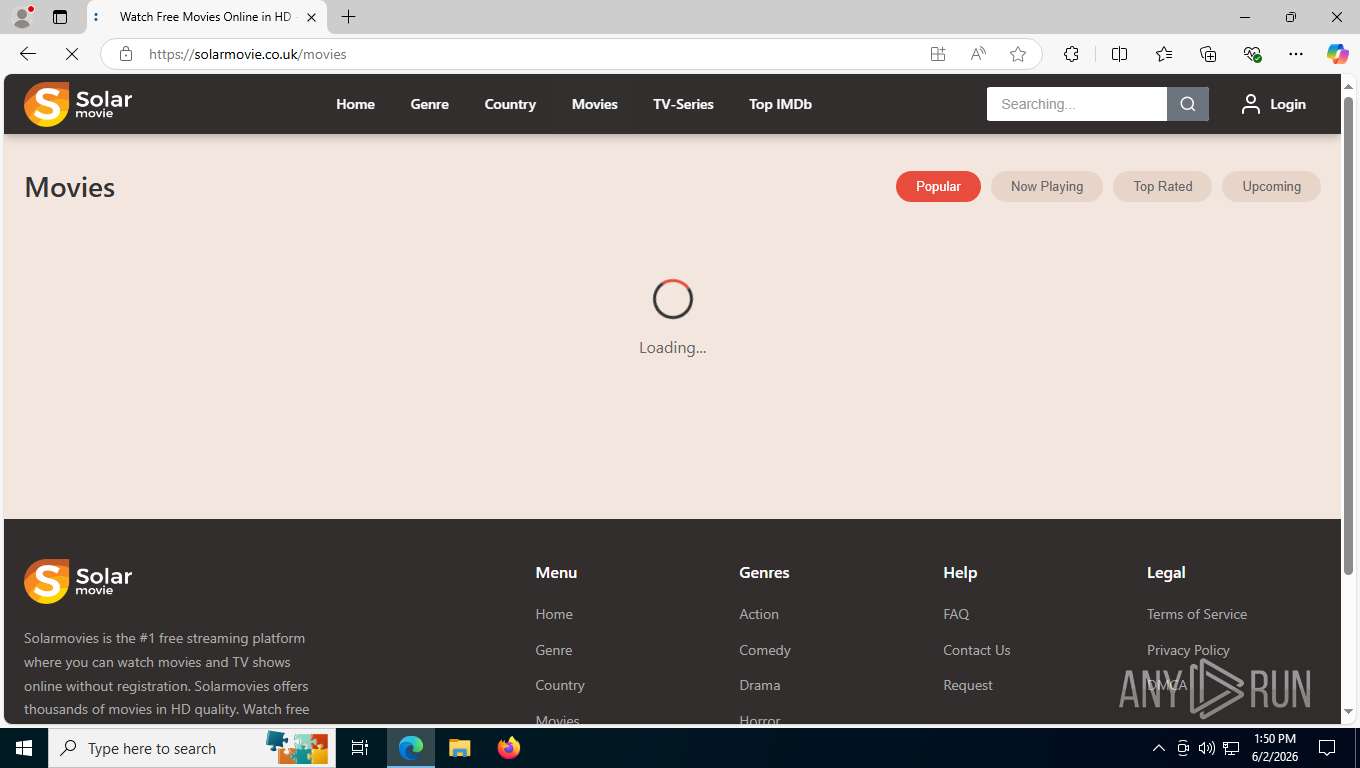The height and width of the screenshot is (768, 1360).
Task: Open Request link in Help
Action: click(x=968, y=685)
